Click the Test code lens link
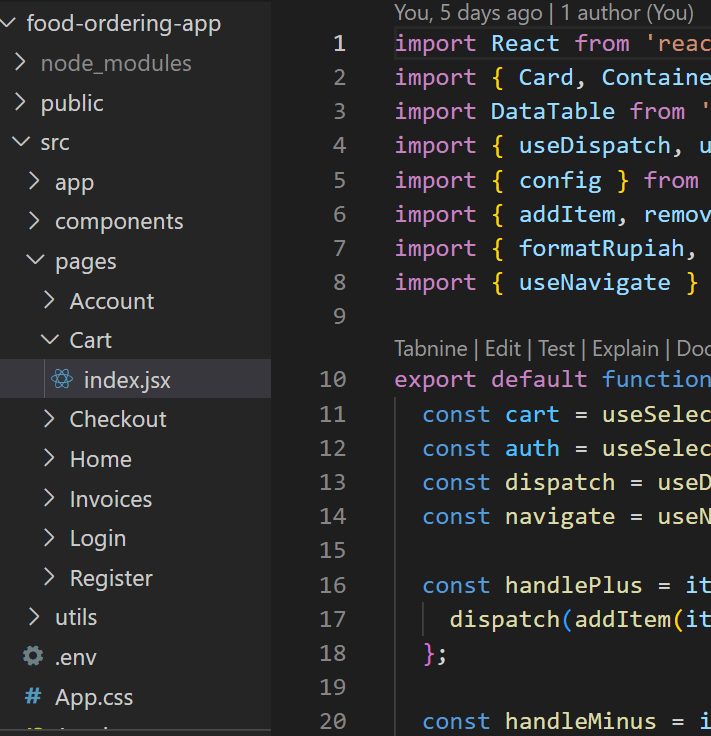711x736 pixels. (557, 349)
